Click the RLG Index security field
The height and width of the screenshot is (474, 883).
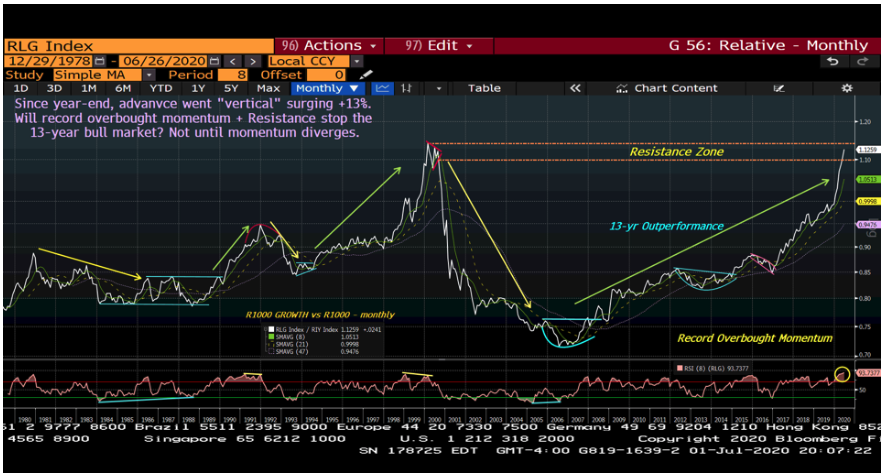point(139,46)
